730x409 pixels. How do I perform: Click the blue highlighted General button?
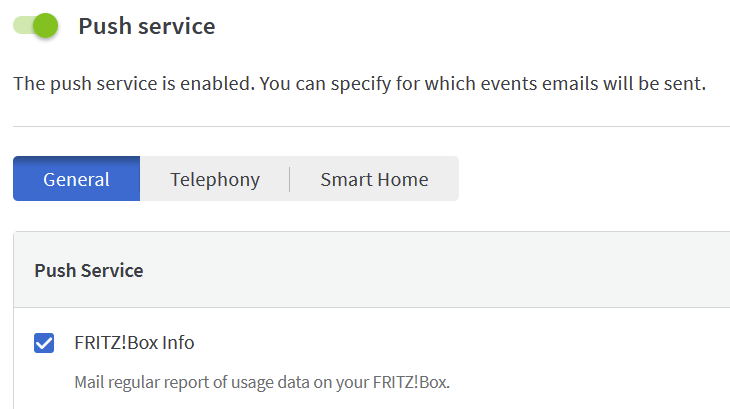point(76,180)
